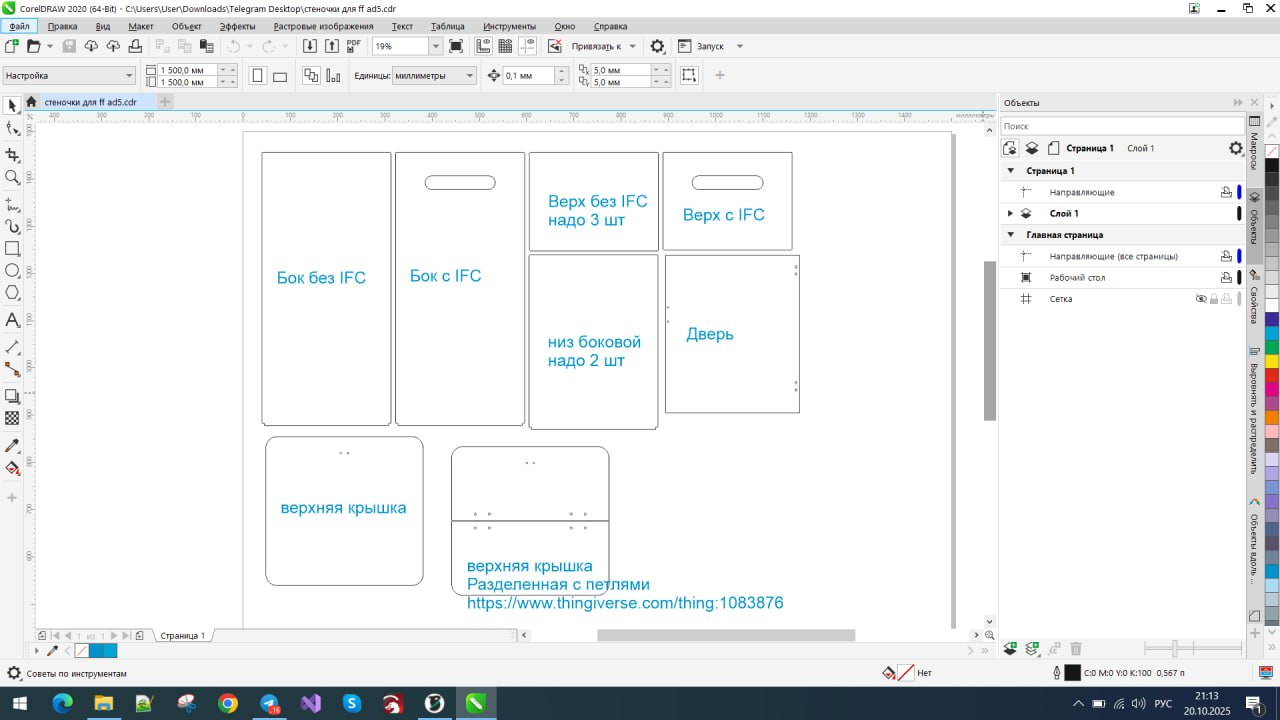Choose the Text tool
The width and height of the screenshot is (1280, 720).
click(x=13, y=320)
